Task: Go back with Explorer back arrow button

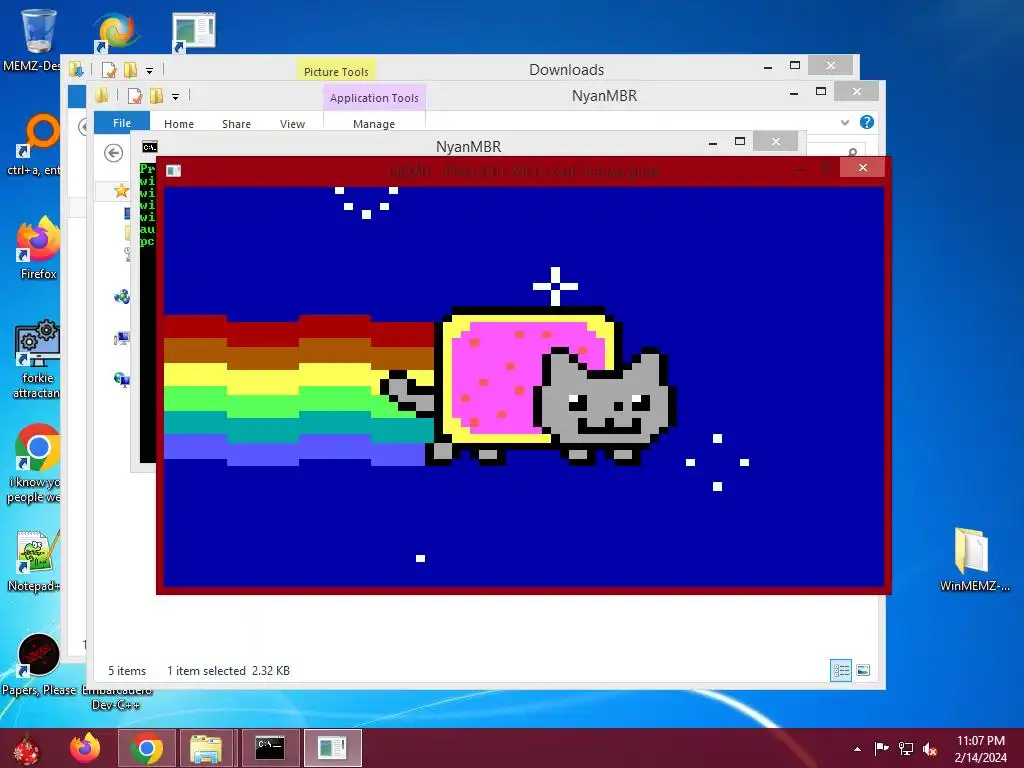Action: [113, 153]
